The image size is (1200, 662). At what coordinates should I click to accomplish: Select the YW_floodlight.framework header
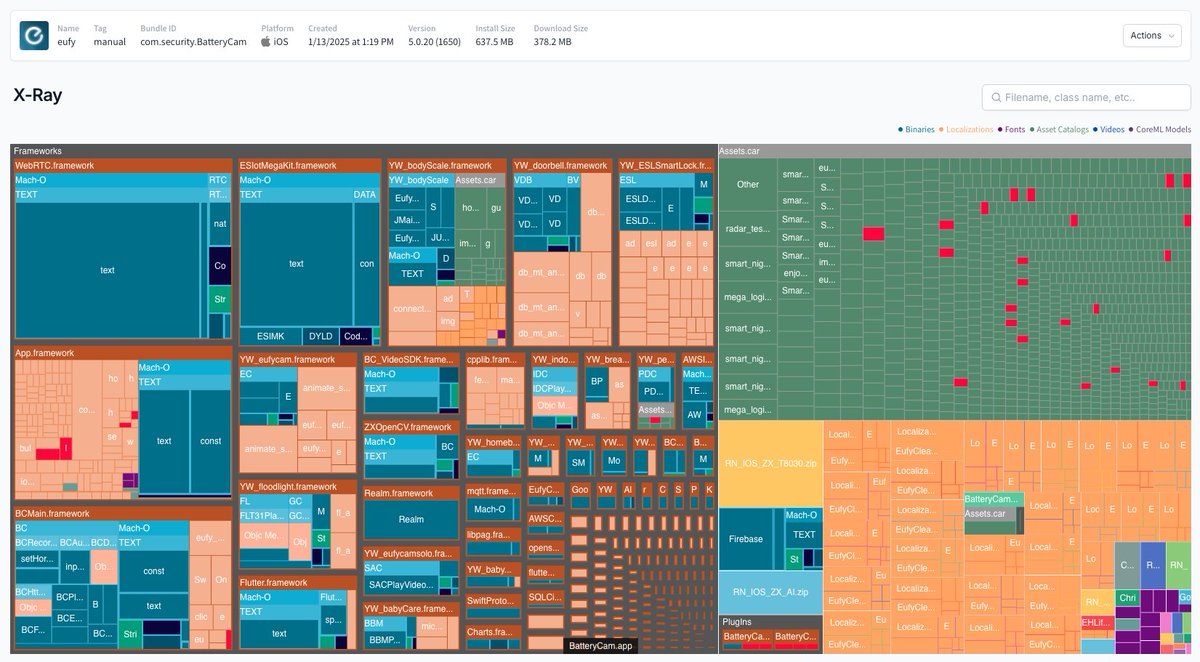[297, 486]
